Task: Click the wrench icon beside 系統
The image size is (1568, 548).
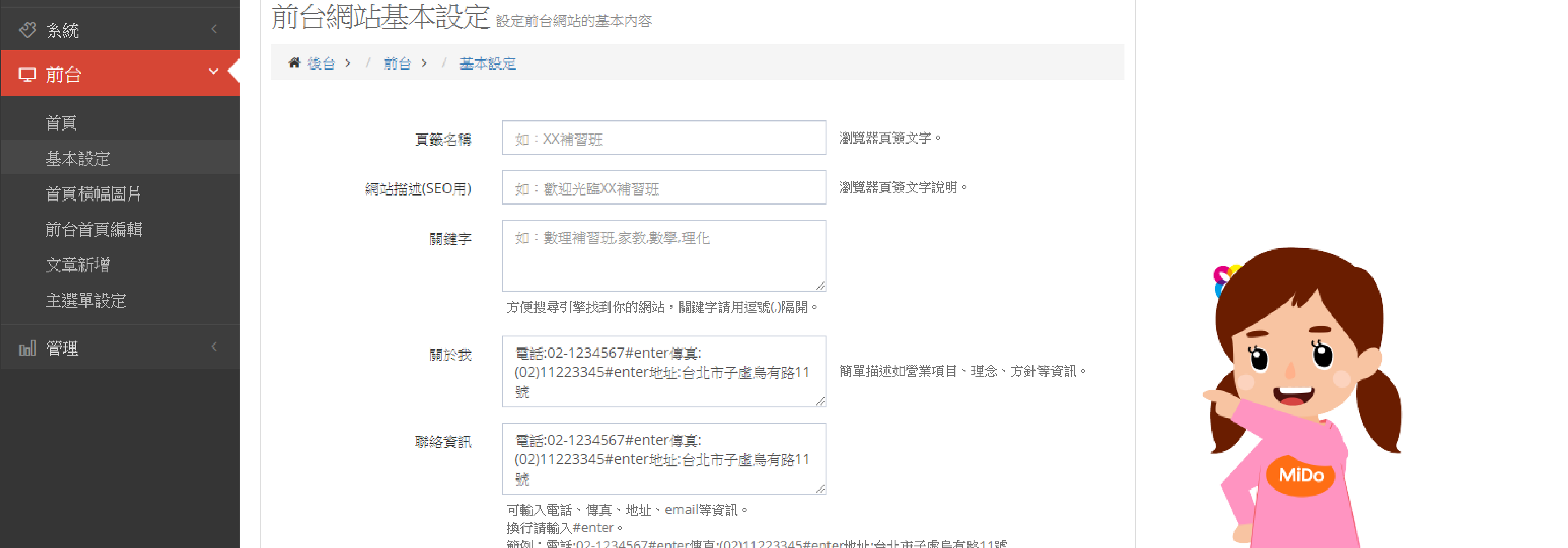Action: [x=27, y=30]
